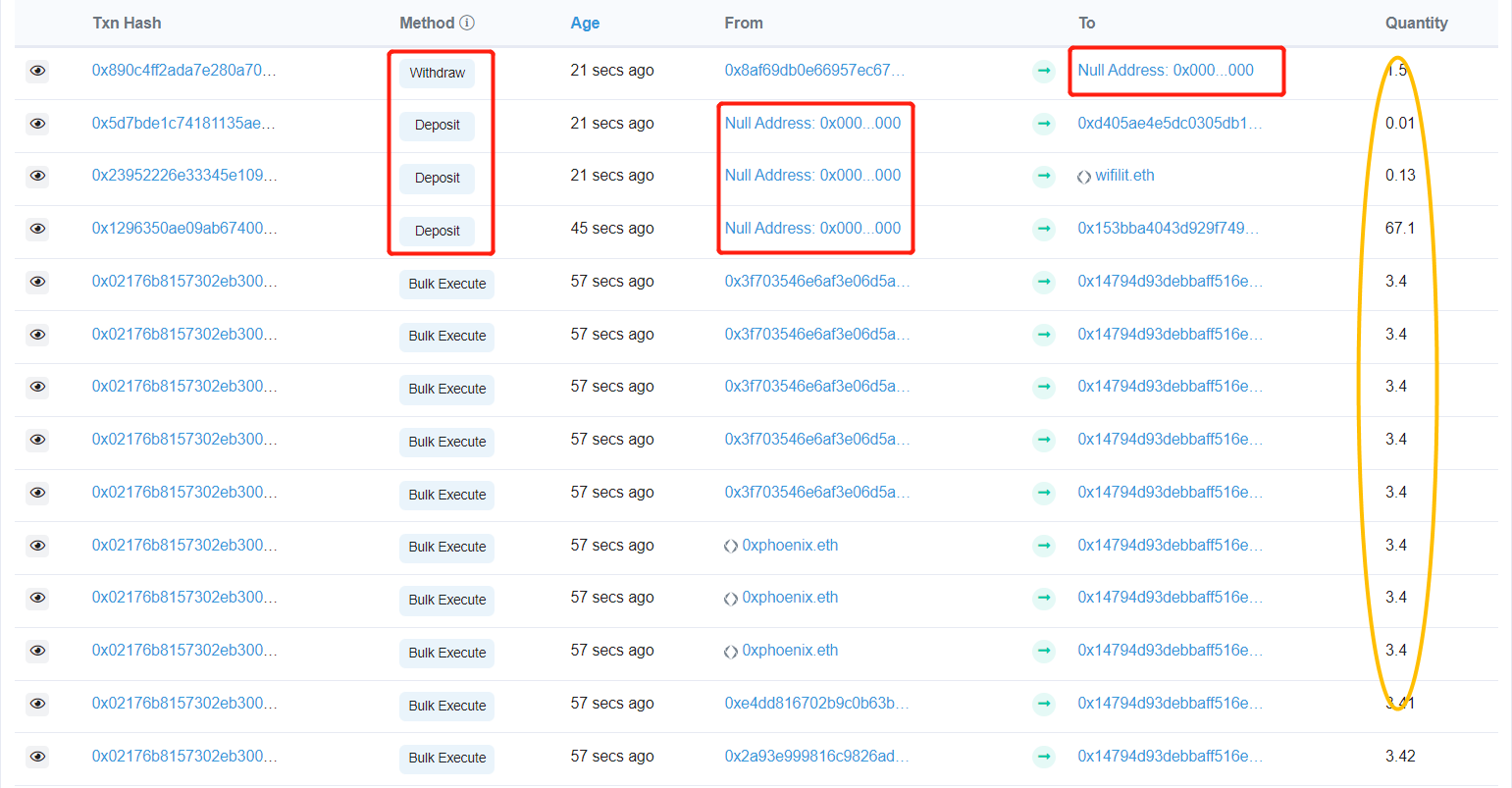Screen dimensions: 1512x788
Task: Click Deposit badge in 0.13 quantity row
Action: pyautogui.click(x=437, y=178)
